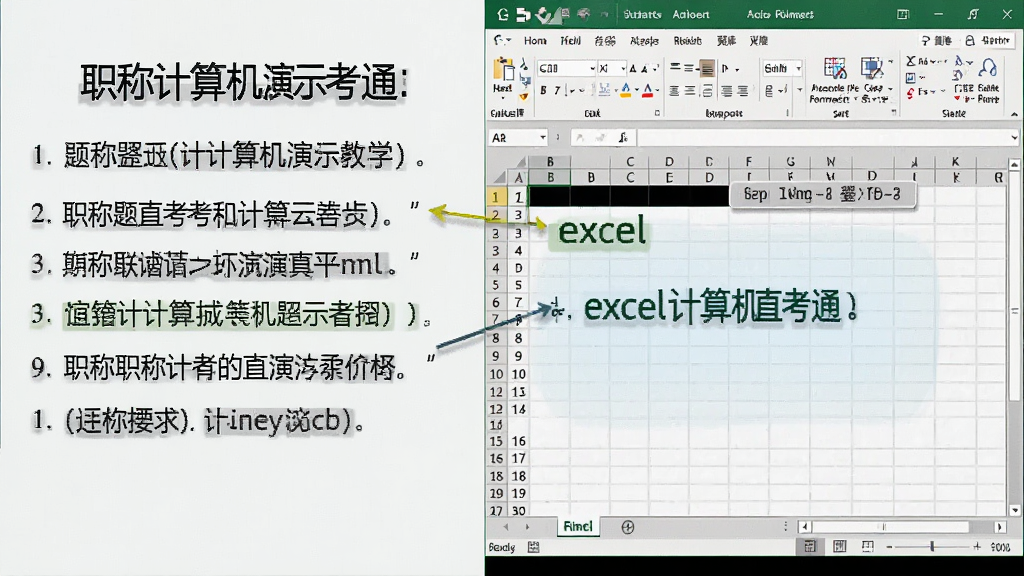Toggle the highlighted middle align button
The height and width of the screenshot is (576, 1024).
(707, 68)
